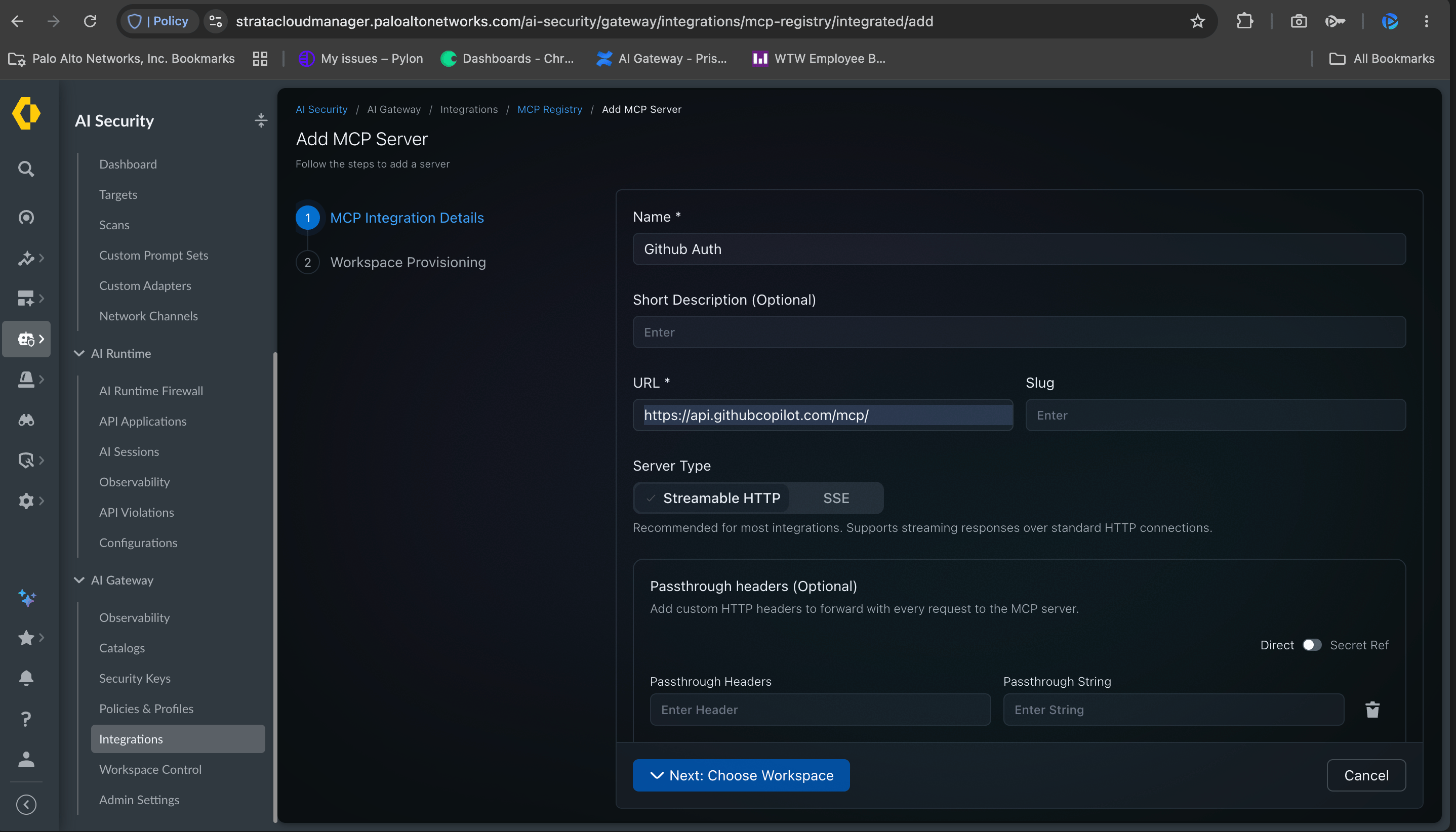Image resolution: width=1456 pixels, height=832 pixels.
Task: Click the Short Description input
Action: (1019, 332)
